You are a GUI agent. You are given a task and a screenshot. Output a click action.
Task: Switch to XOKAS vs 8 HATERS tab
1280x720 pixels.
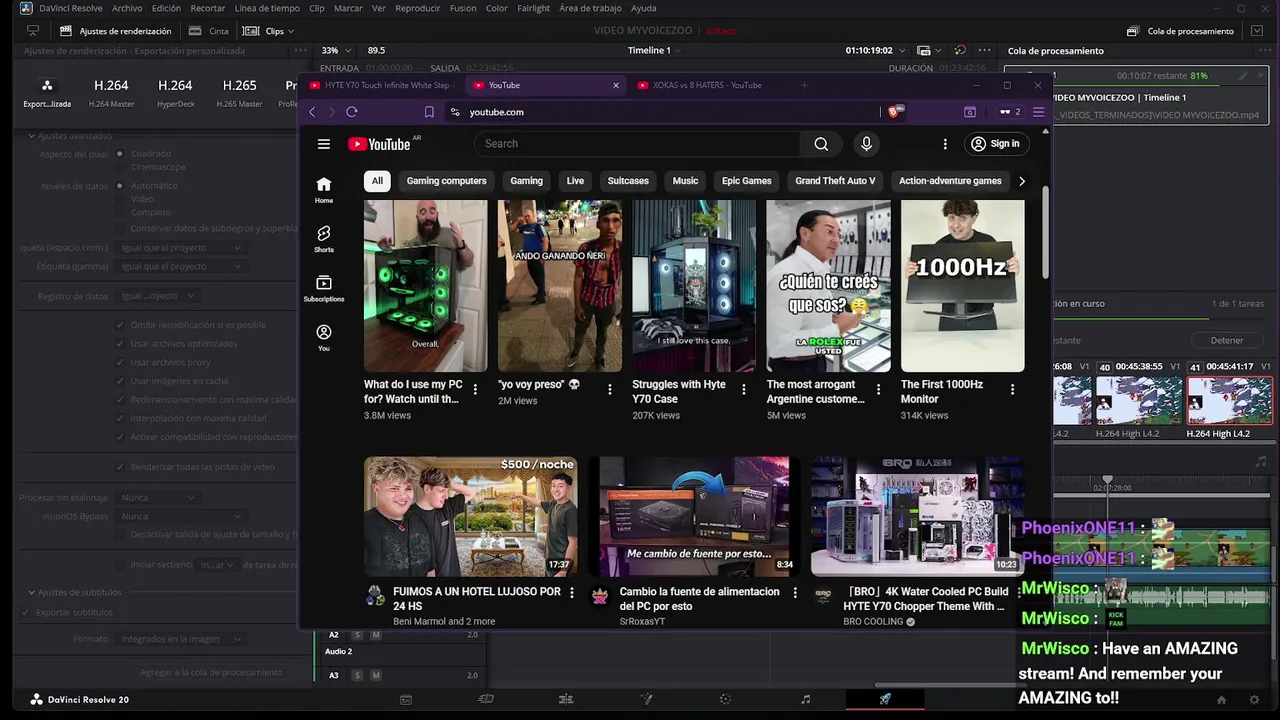[x=708, y=85]
